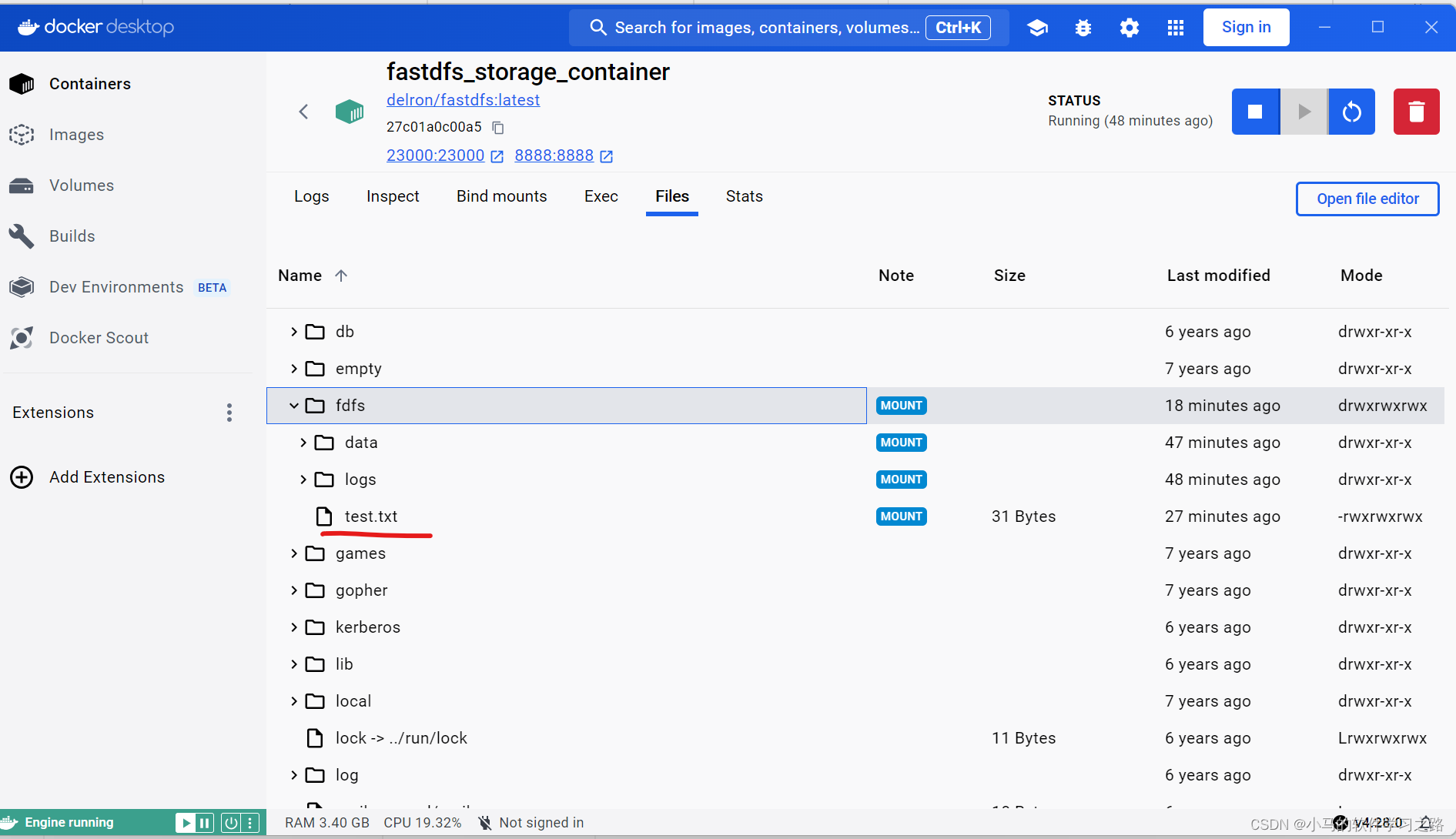Expand the db folder
The width and height of the screenshot is (1456, 839).
pos(294,332)
